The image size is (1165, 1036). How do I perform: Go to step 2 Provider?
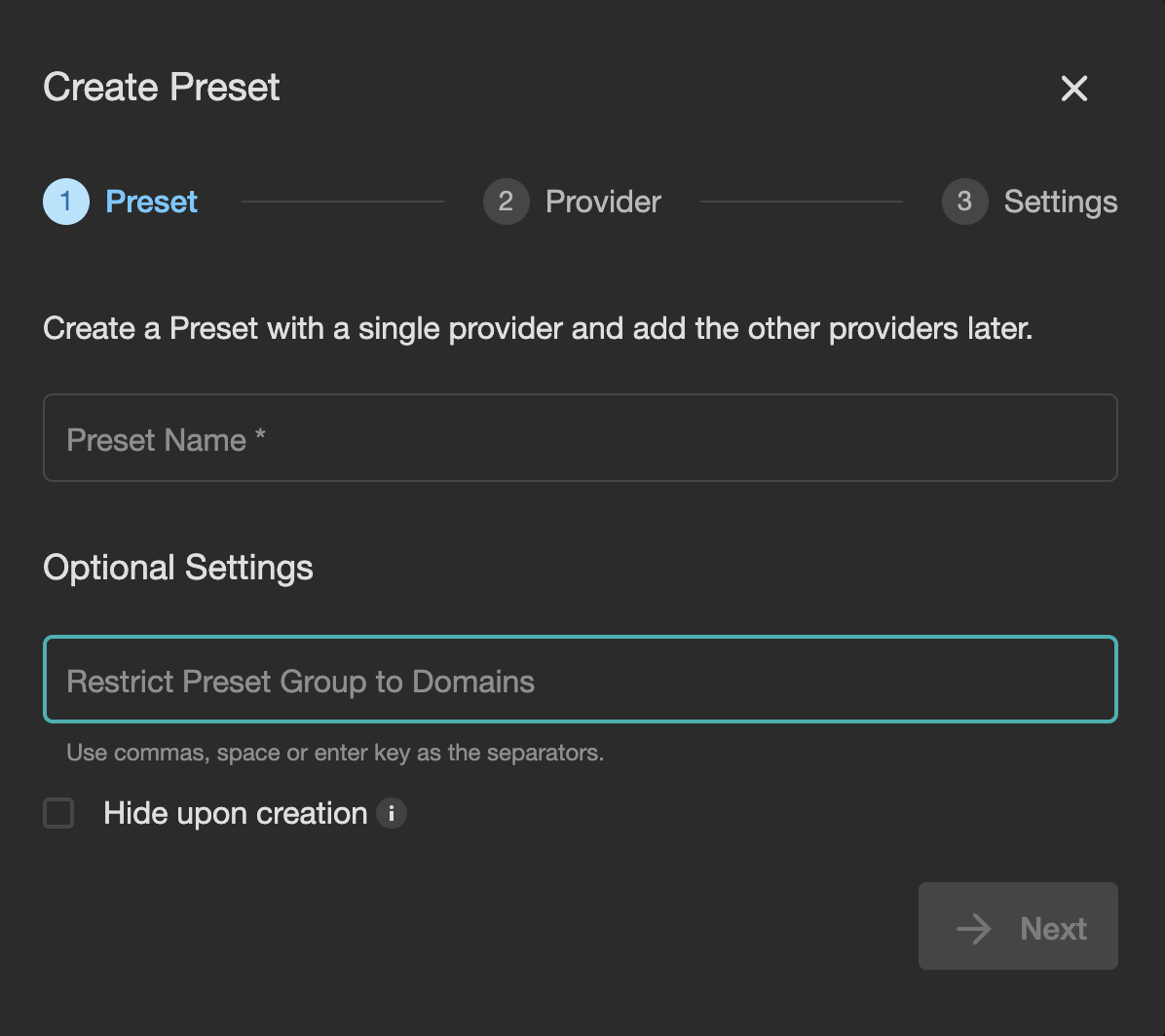(x=572, y=202)
